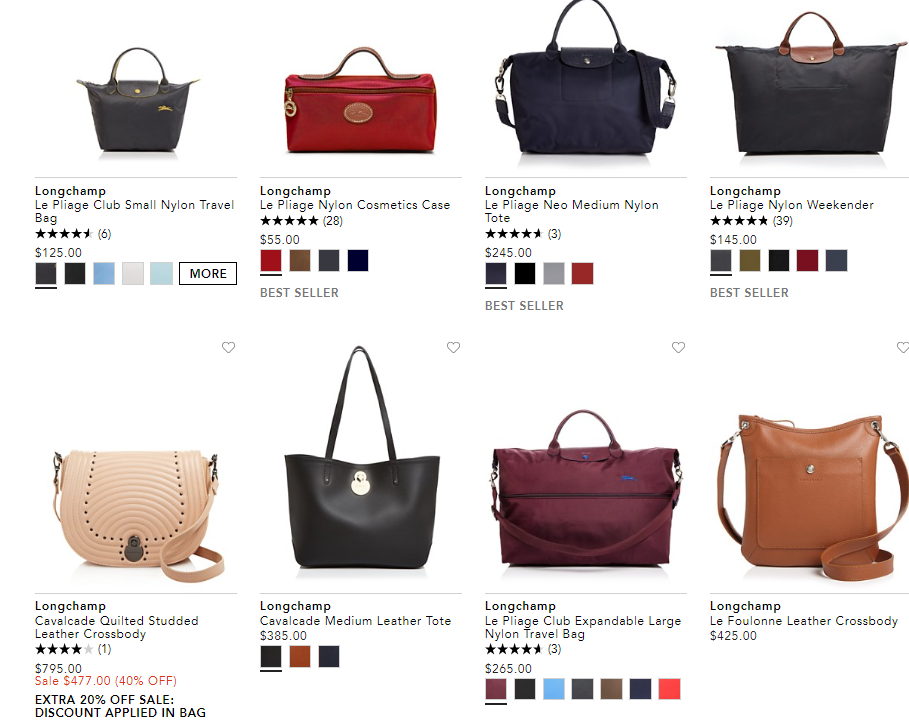Open Le Pliage Neo Medium Nylon Tote title
Viewport: 909px width, 725px height.
[x=572, y=212]
